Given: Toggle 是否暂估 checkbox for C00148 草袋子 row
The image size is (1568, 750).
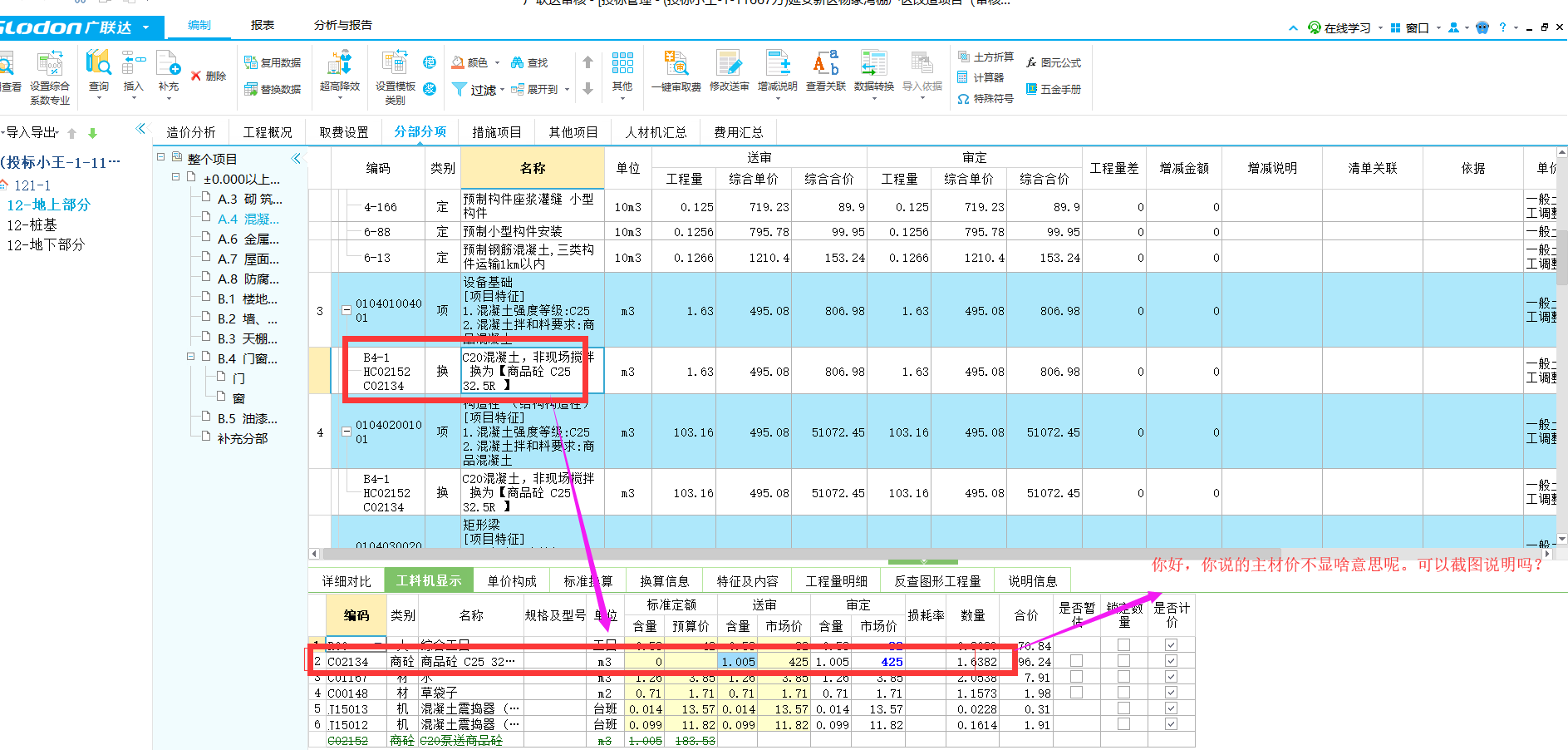Looking at the screenshot, I should tap(1076, 692).
